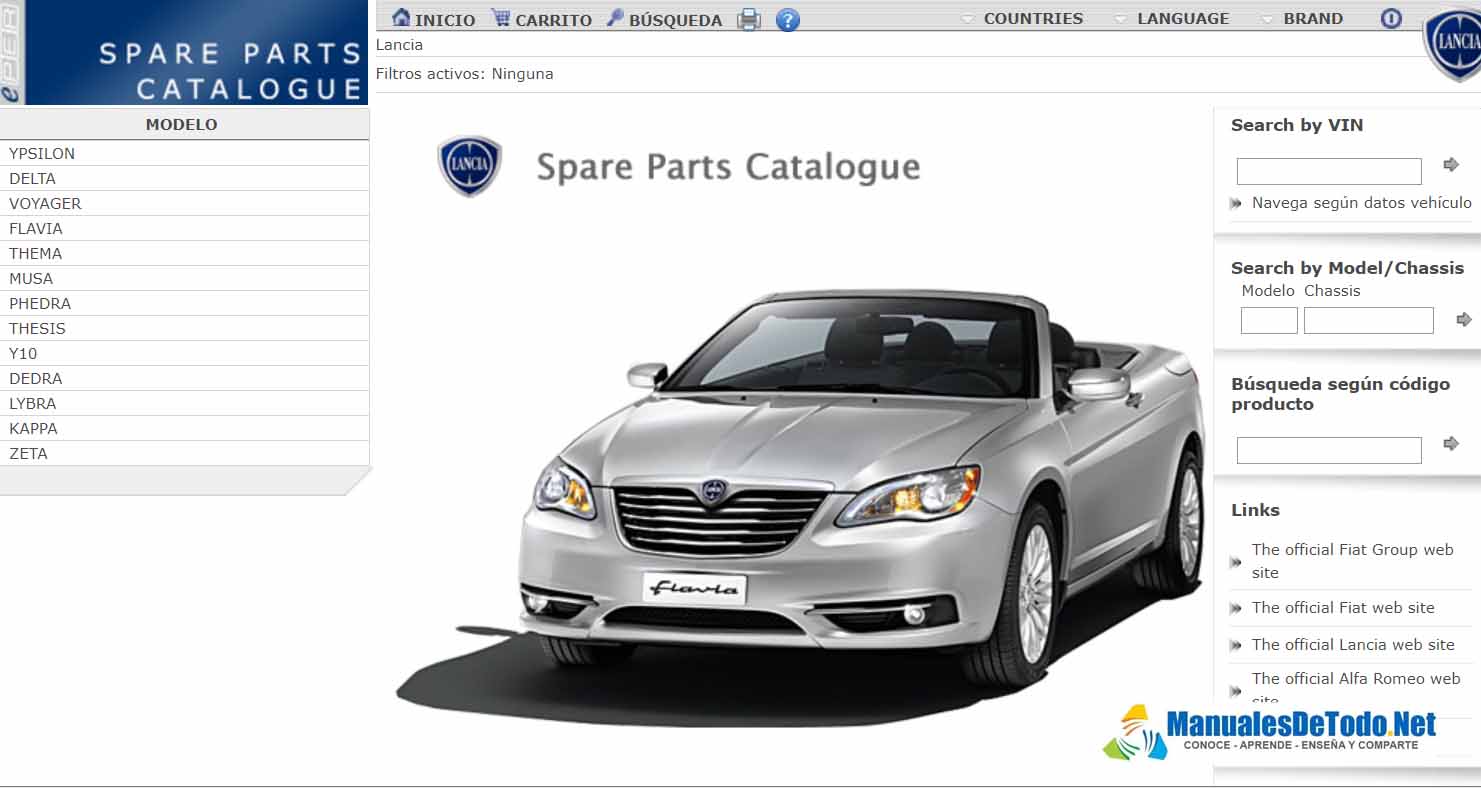Open the official Fiat web site link
The height and width of the screenshot is (788, 1481).
(x=1343, y=608)
